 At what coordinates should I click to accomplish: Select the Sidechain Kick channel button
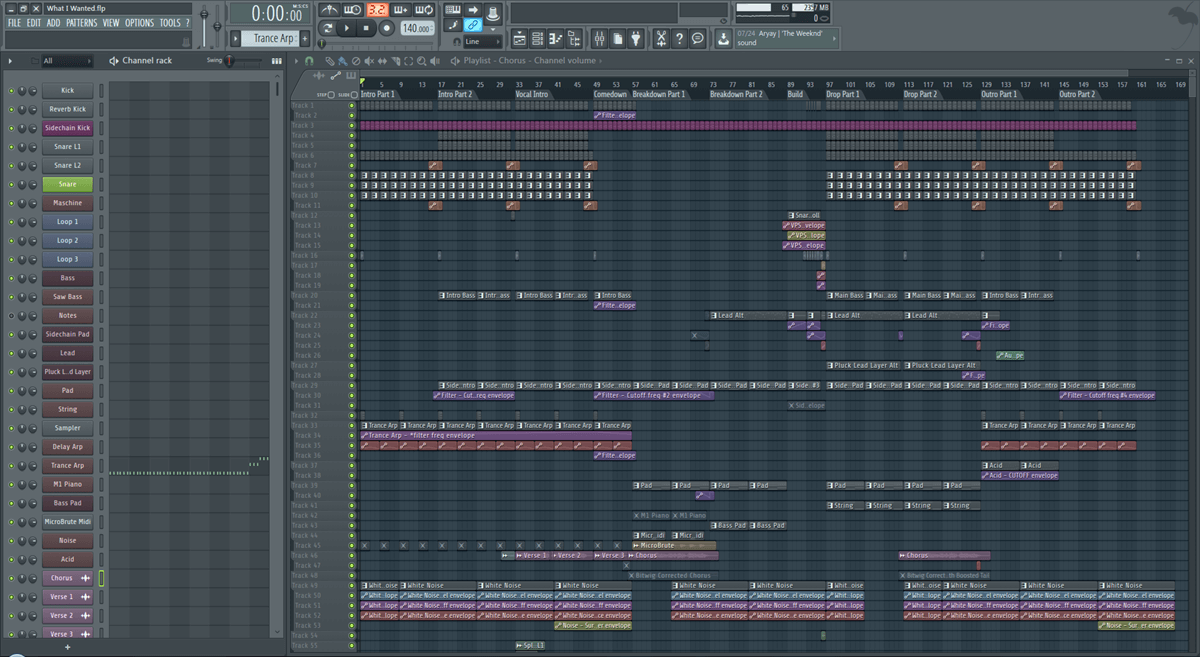coord(67,128)
